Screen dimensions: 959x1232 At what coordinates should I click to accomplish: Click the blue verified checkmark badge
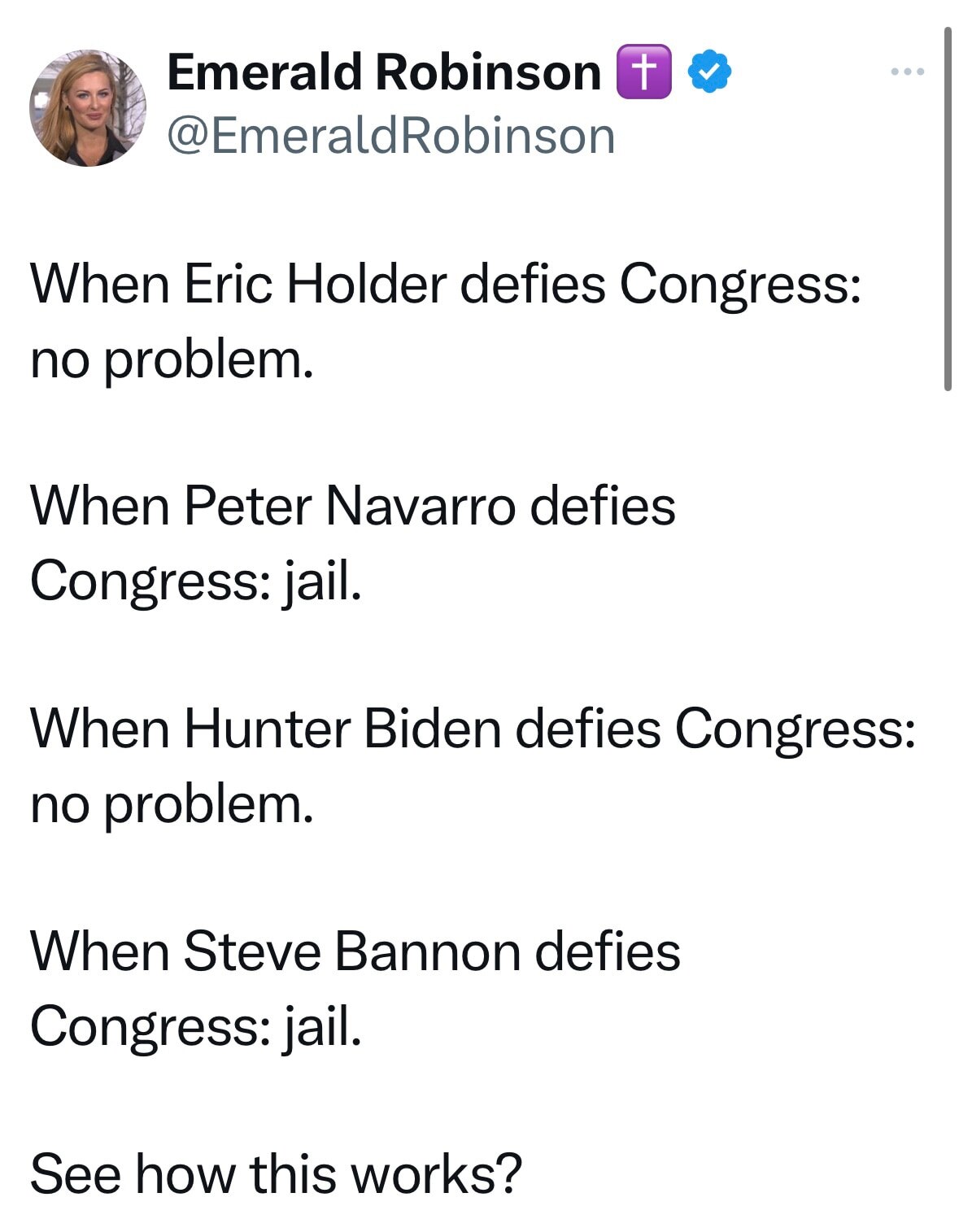710,72
